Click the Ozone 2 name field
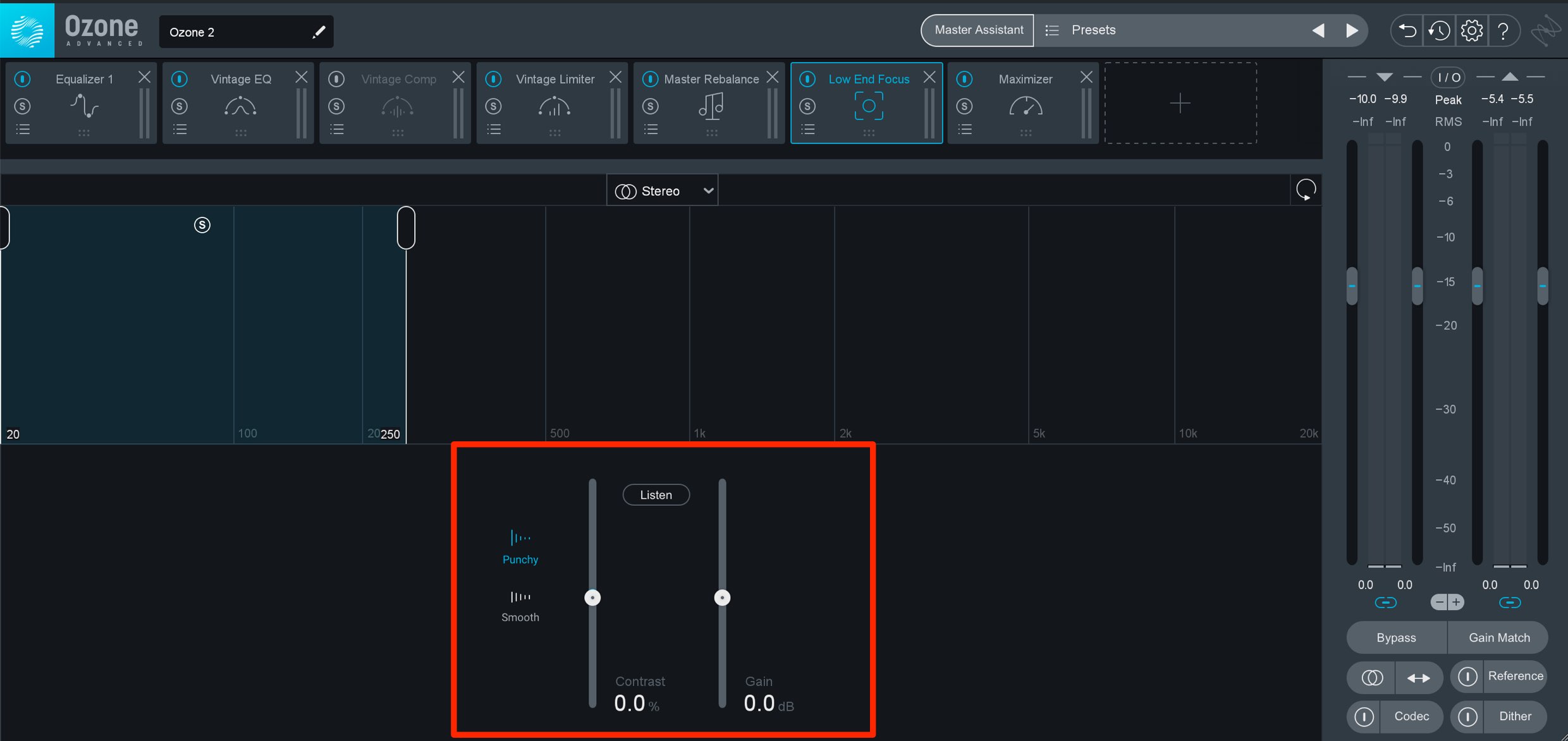This screenshot has height=741, width=1568. (246, 32)
